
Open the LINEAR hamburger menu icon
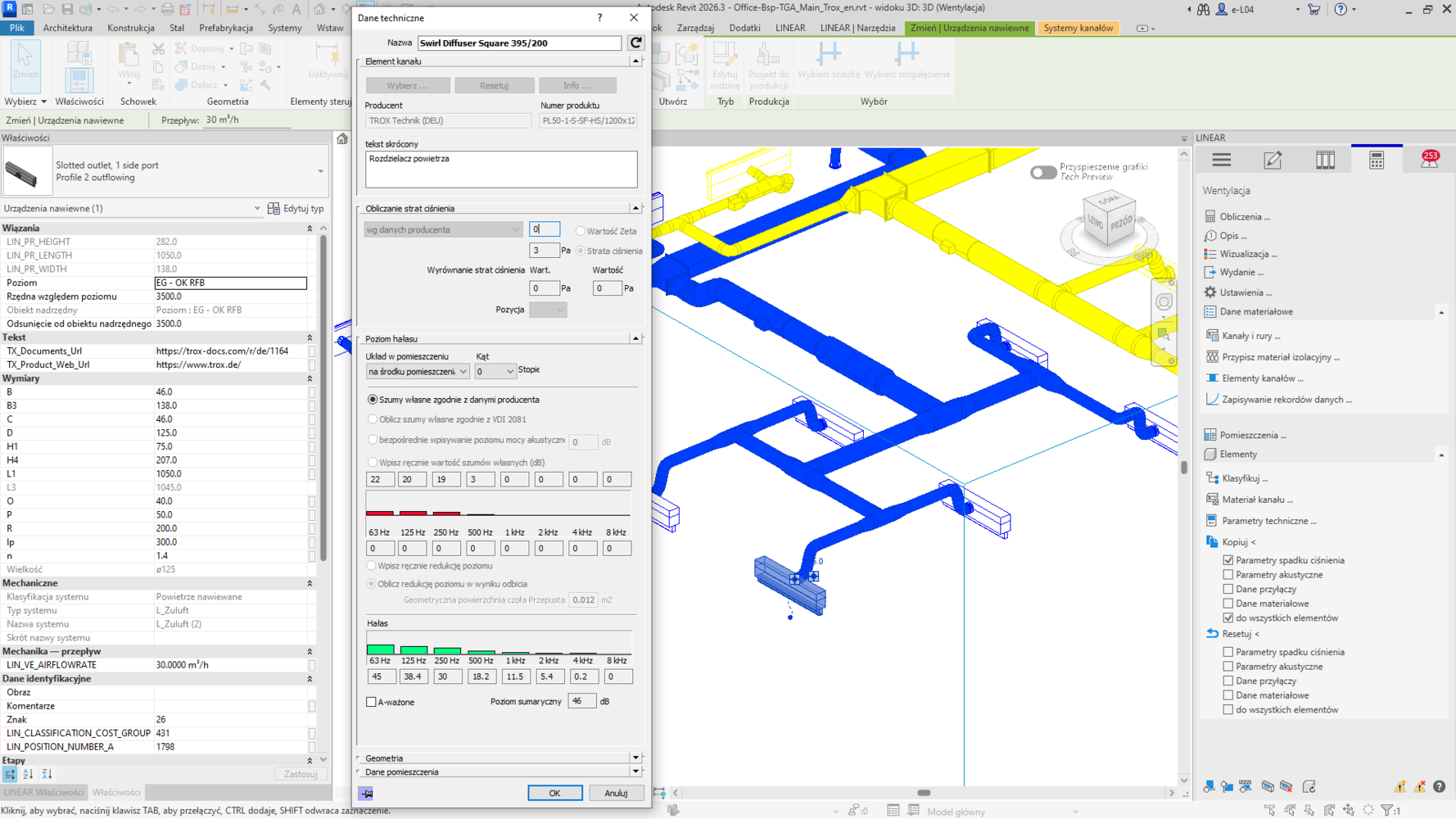1221,161
